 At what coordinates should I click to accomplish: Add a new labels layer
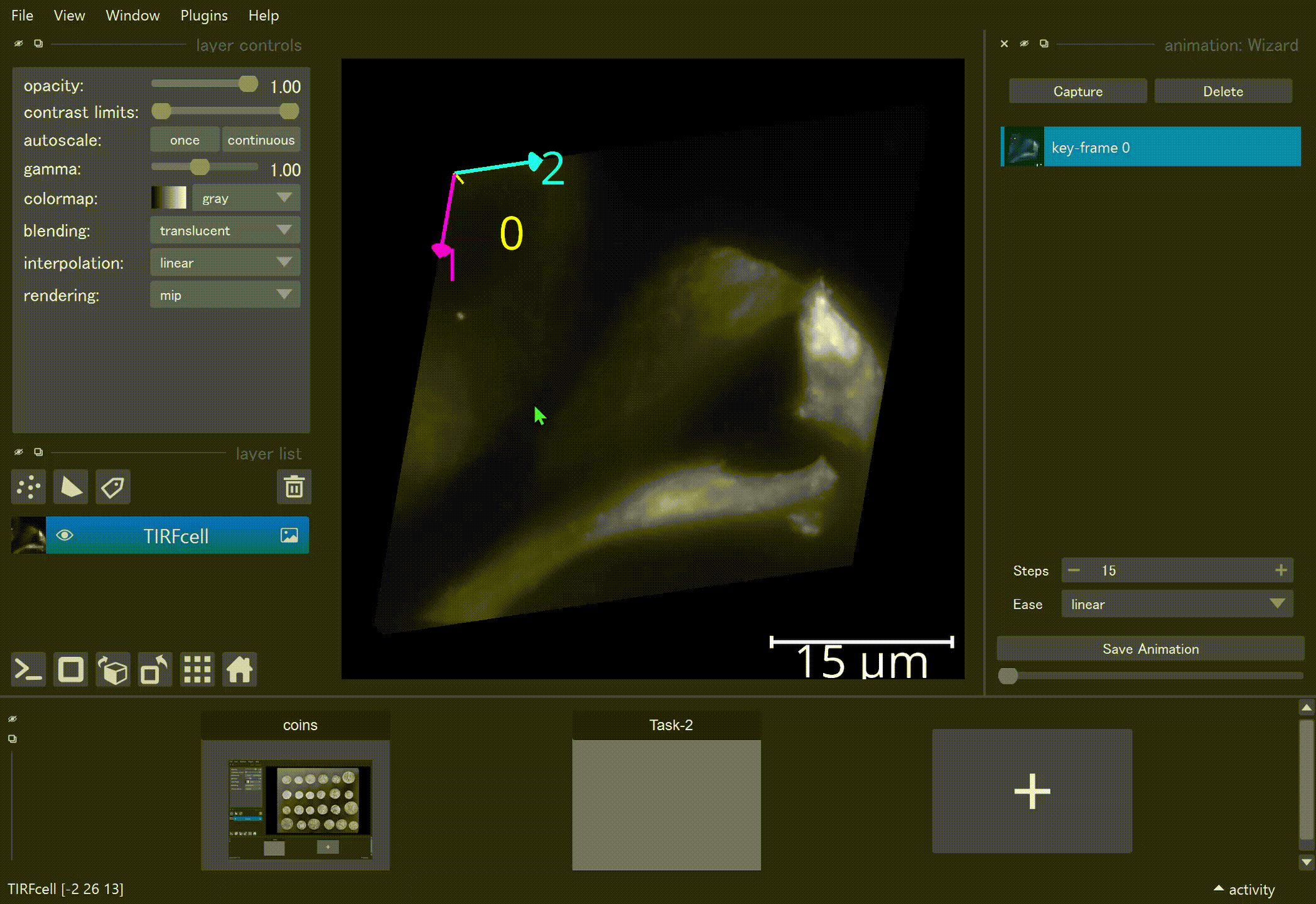[113, 487]
